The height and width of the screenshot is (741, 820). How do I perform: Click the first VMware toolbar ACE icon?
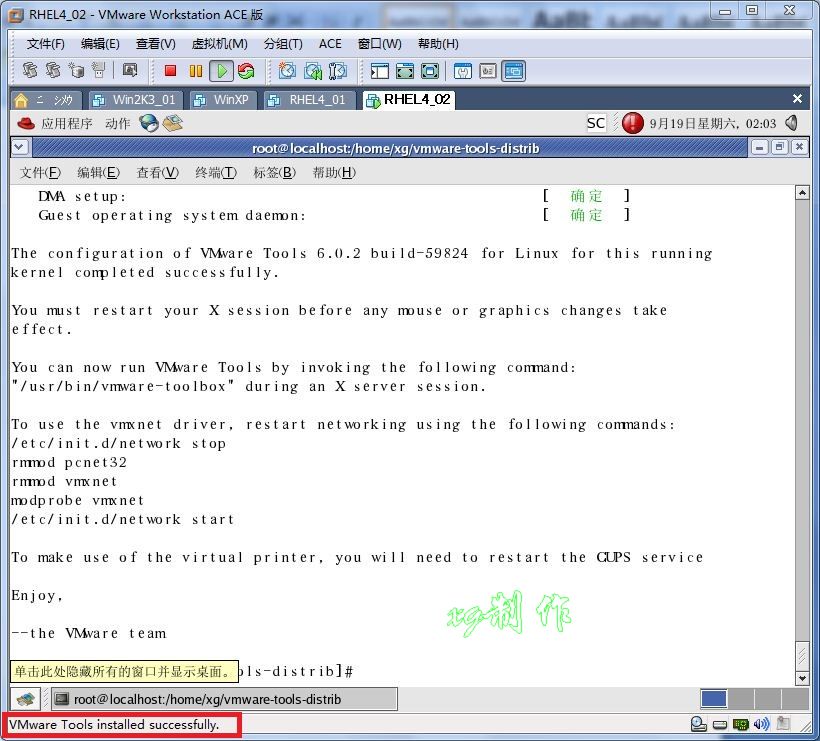pyautogui.click(x=30, y=70)
